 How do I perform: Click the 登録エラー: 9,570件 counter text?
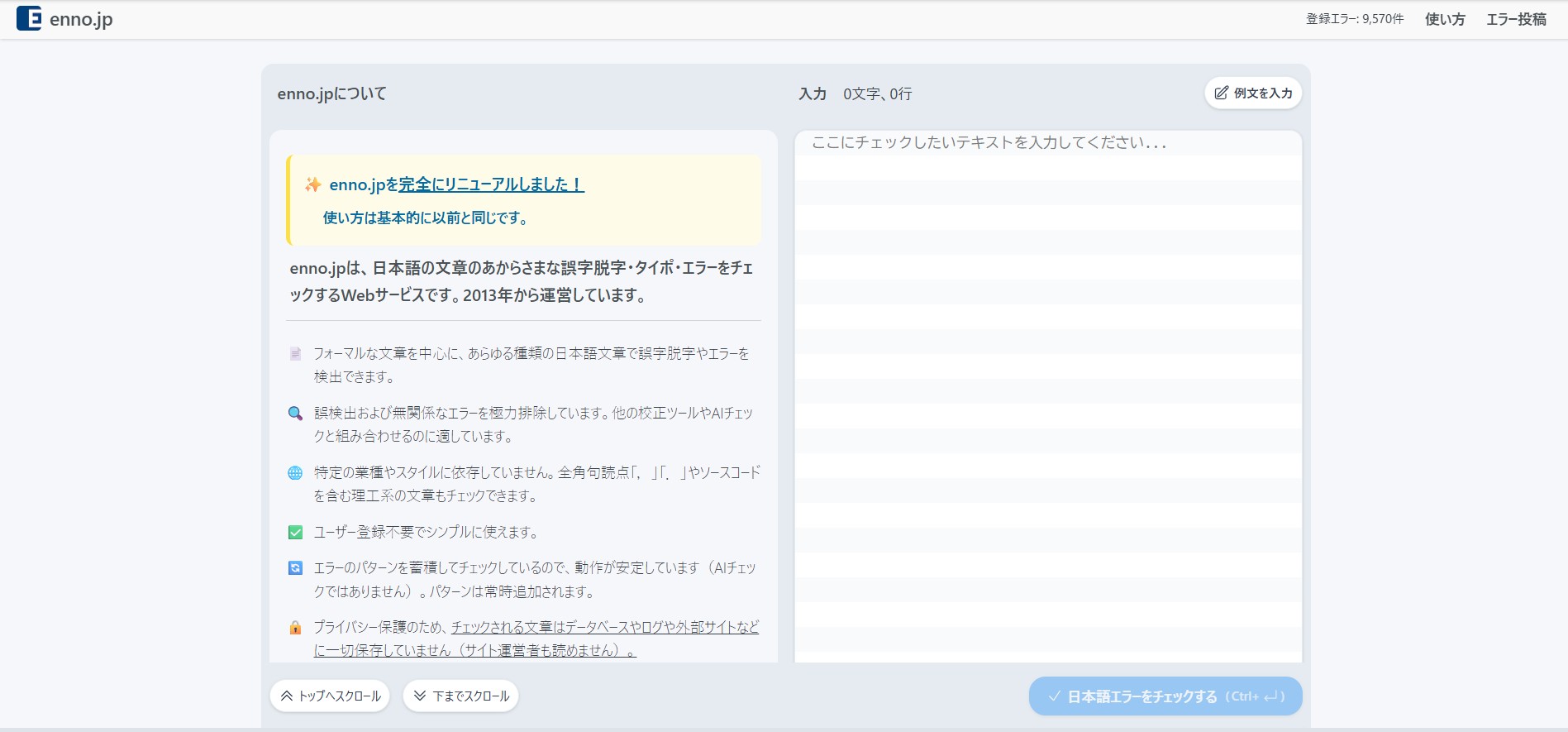(1355, 19)
